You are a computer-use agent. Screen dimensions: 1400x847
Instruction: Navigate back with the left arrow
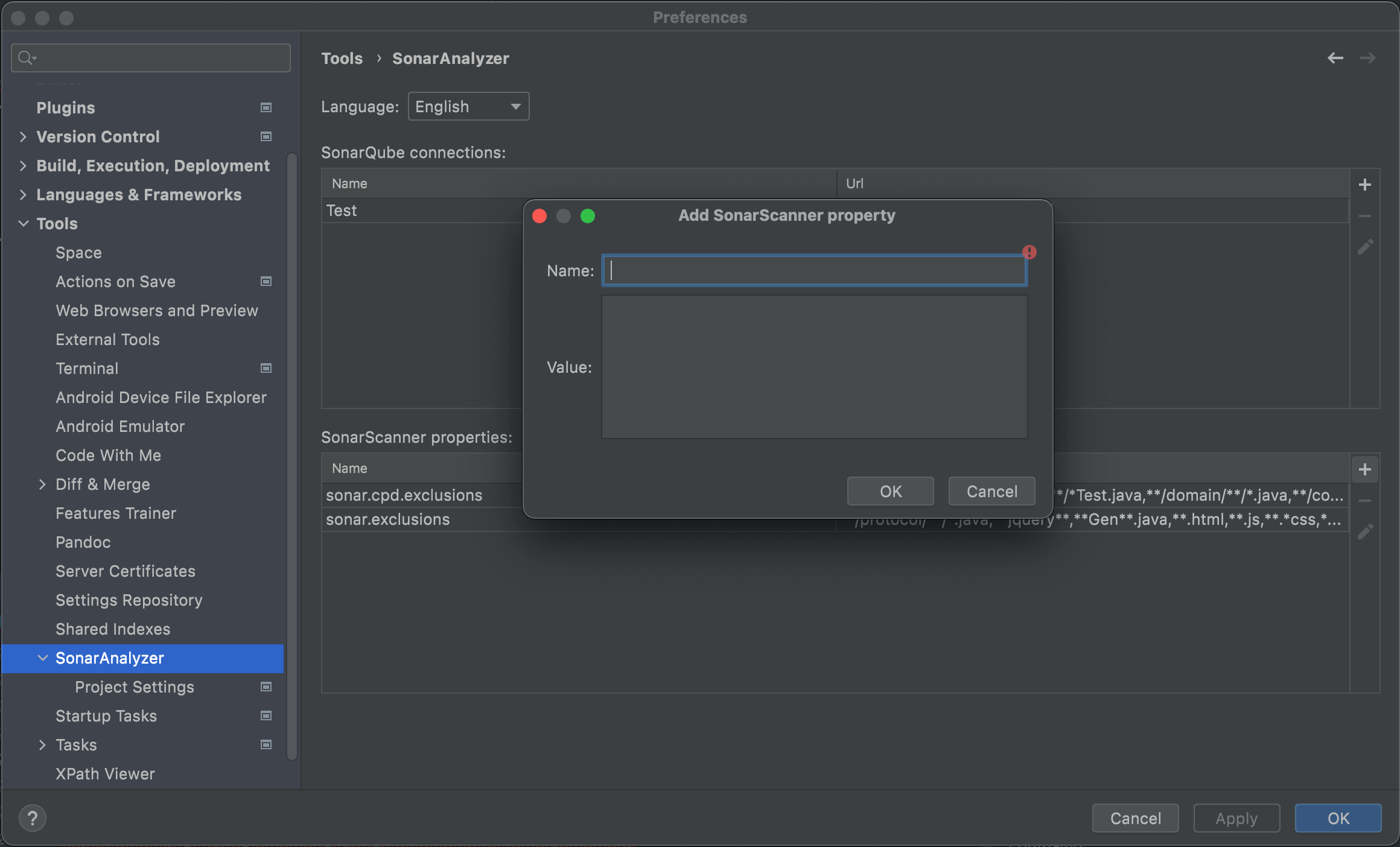tap(1335, 58)
